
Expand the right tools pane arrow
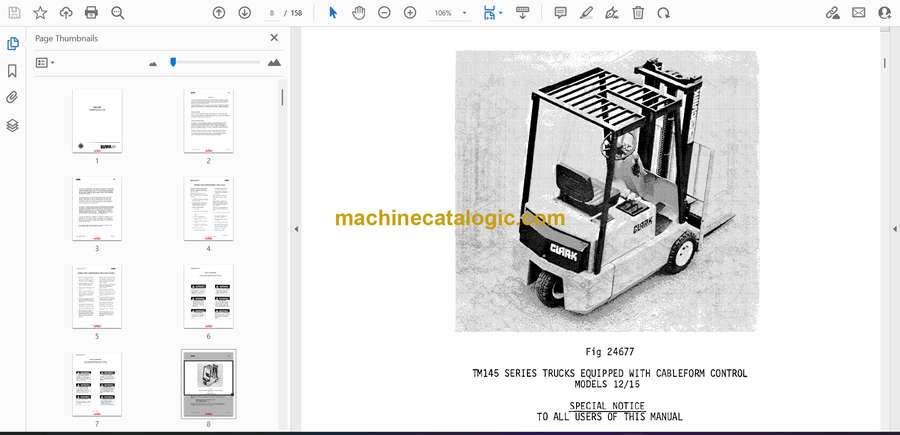point(894,229)
